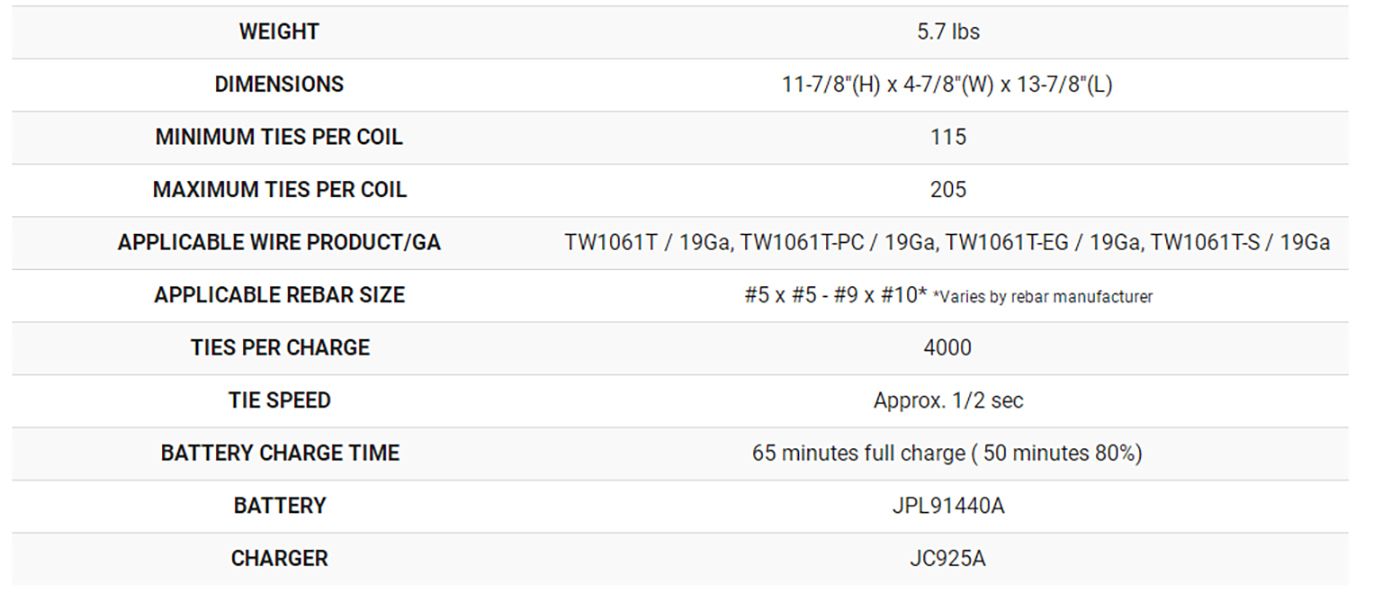Click the TIES PER CHARGE label
1400x593 pixels.
279,348
